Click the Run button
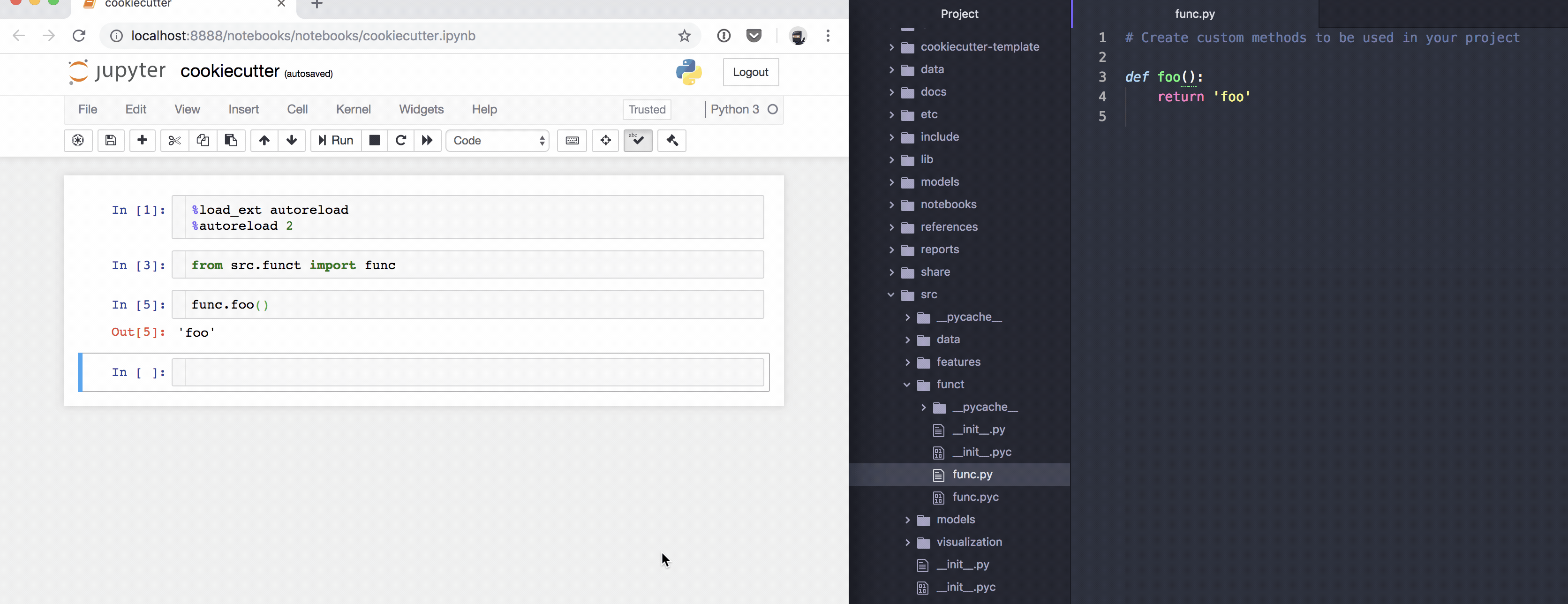The height and width of the screenshot is (604, 1568). point(335,141)
